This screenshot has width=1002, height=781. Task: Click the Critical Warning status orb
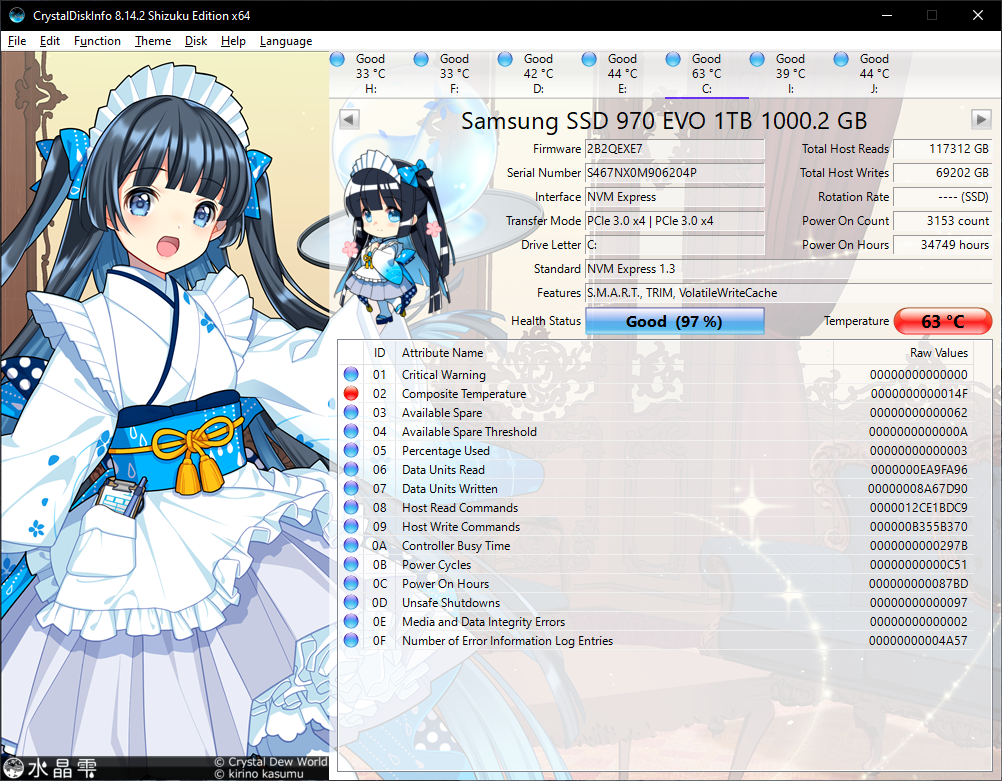pos(351,374)
